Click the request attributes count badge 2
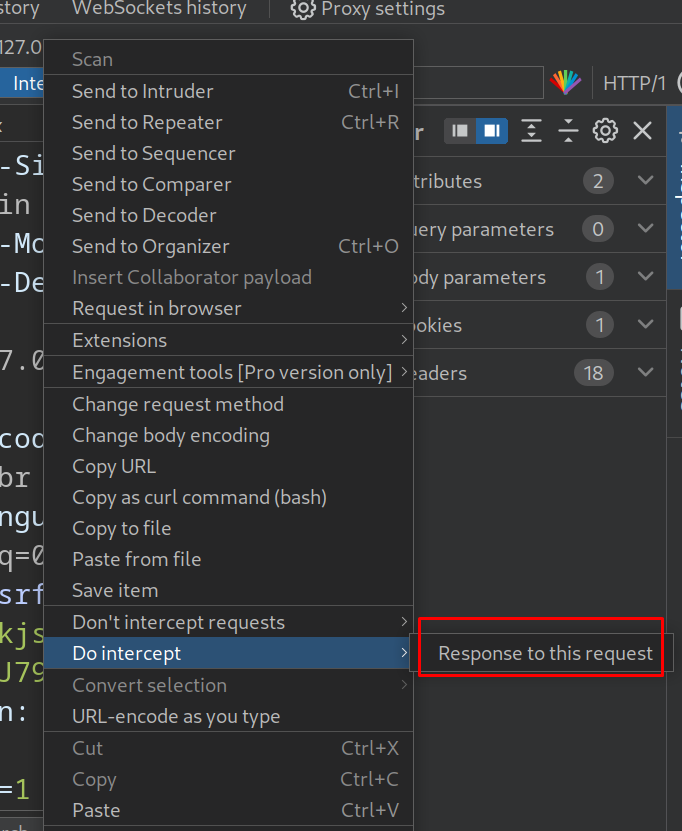Image resolution: width=682 pixels, height=831 pixels. [x=598, y=181]
